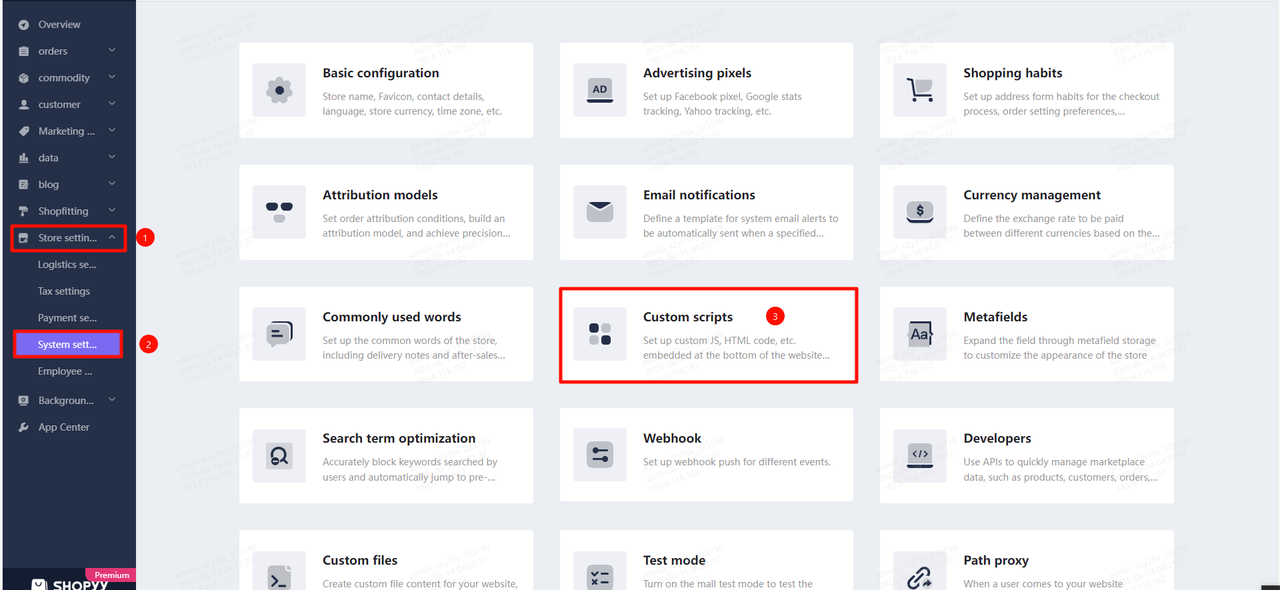
Task: Click the Path proxy title
Action: pos(996,560)
